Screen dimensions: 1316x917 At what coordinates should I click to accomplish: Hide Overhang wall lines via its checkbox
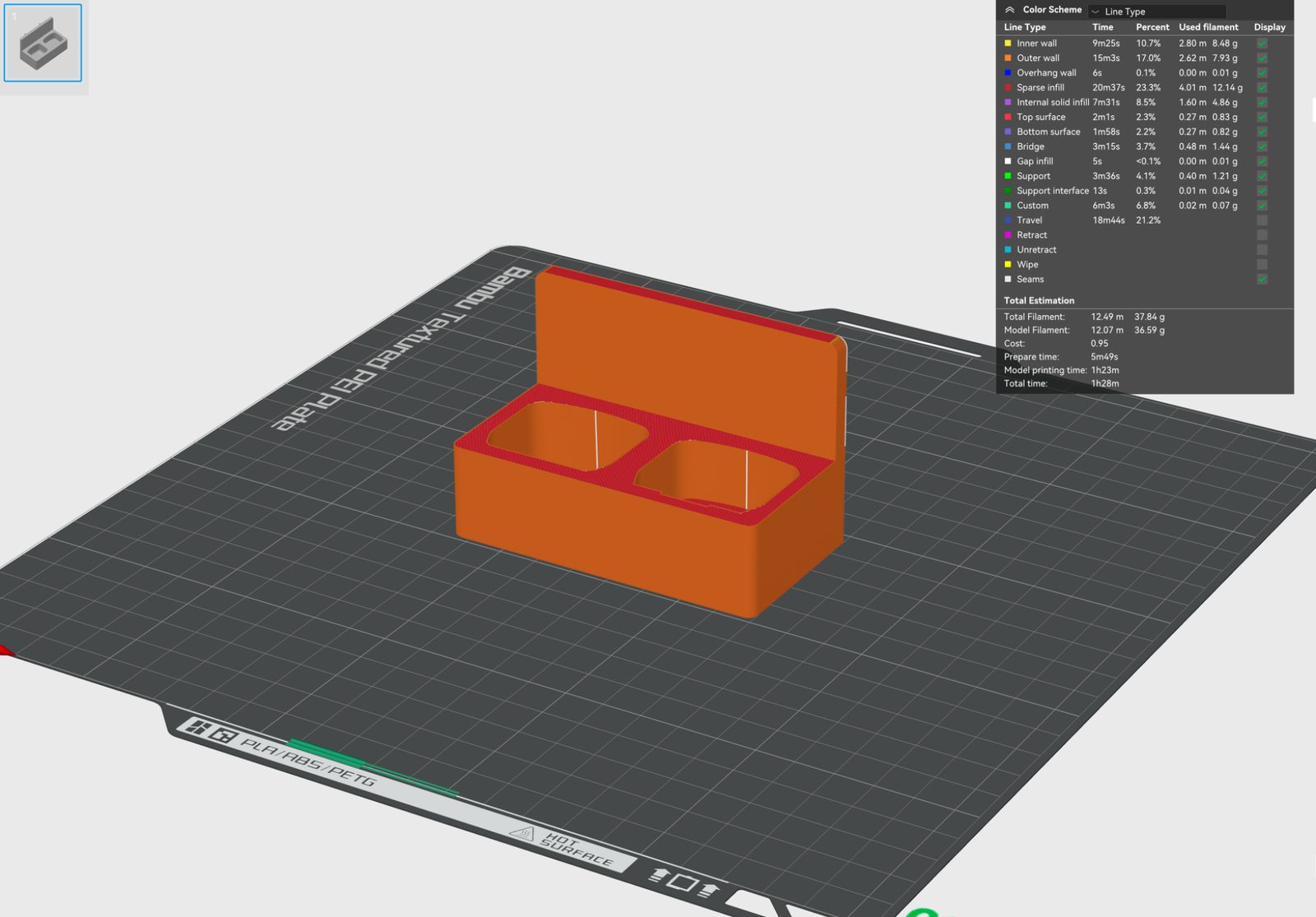click(1262, 73)
